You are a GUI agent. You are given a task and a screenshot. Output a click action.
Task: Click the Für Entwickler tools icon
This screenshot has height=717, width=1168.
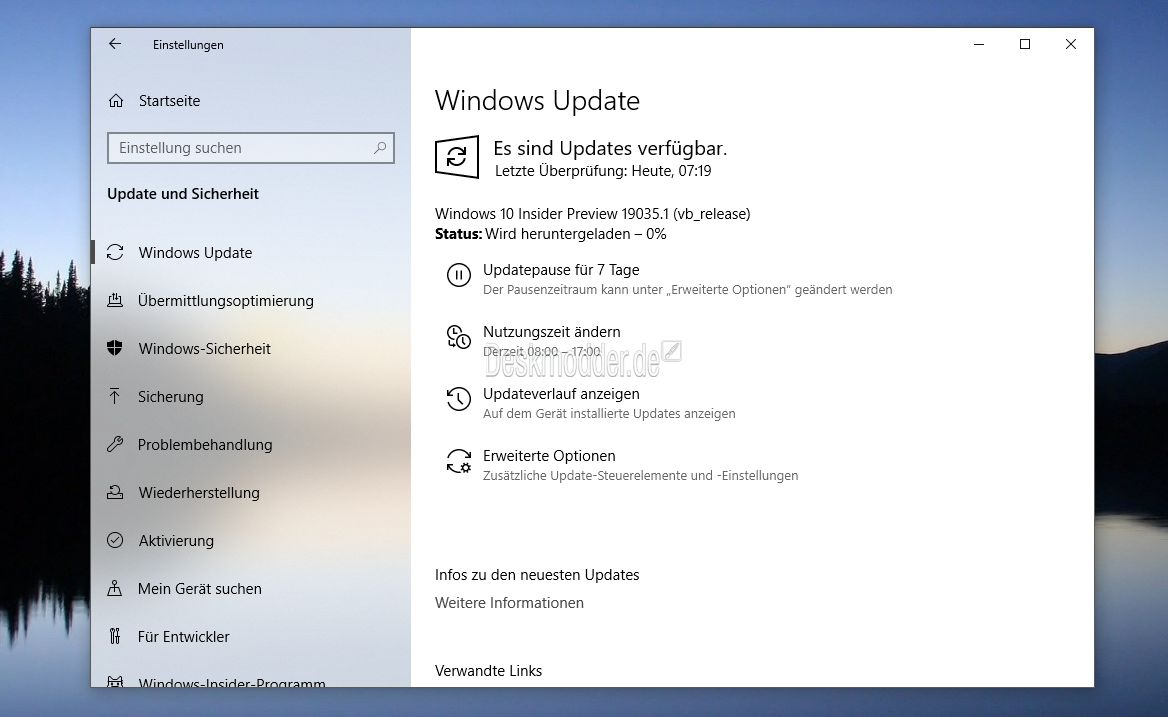point(115,636)
